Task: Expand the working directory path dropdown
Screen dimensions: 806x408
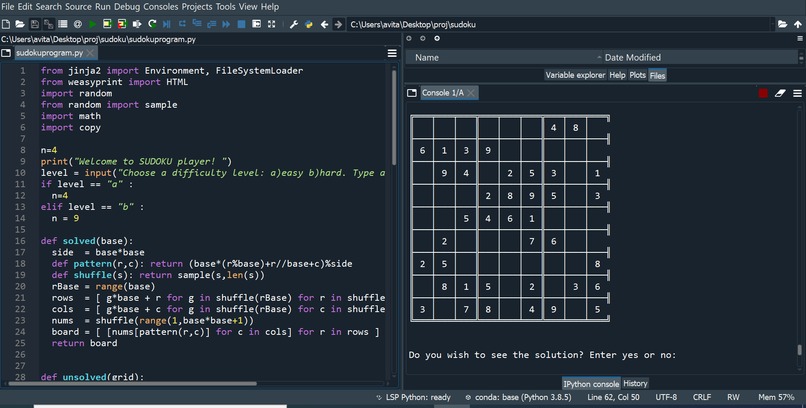Action: (x=773, y=24)
